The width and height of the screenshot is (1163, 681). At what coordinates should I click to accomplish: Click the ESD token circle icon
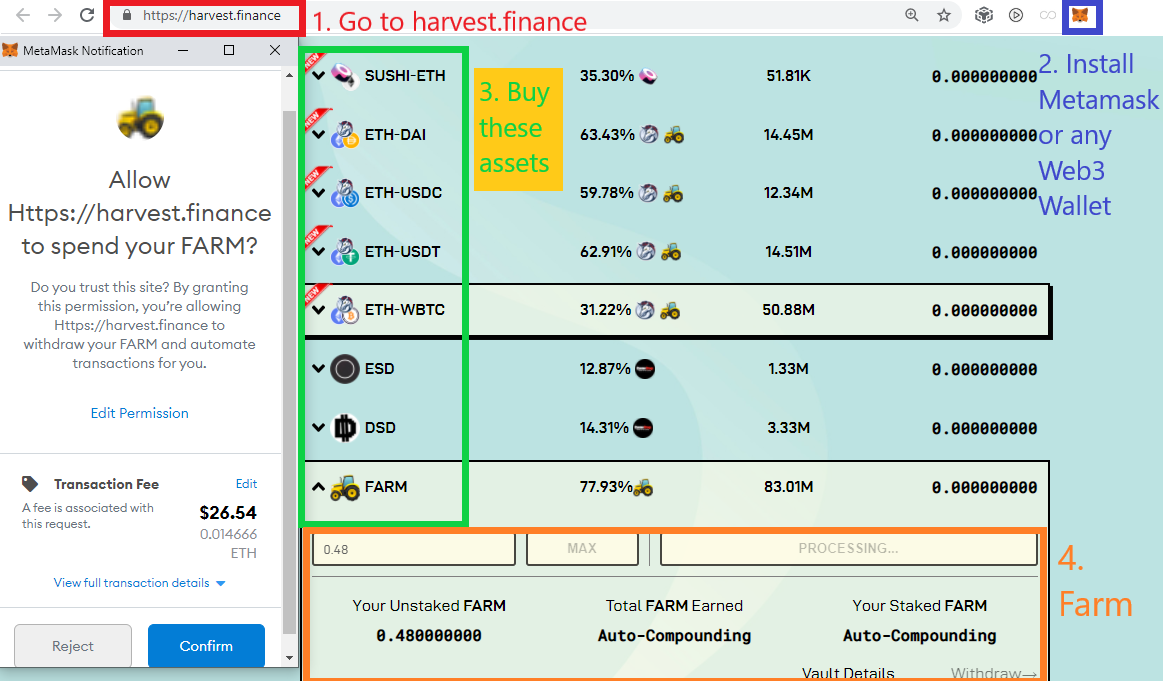344,369
